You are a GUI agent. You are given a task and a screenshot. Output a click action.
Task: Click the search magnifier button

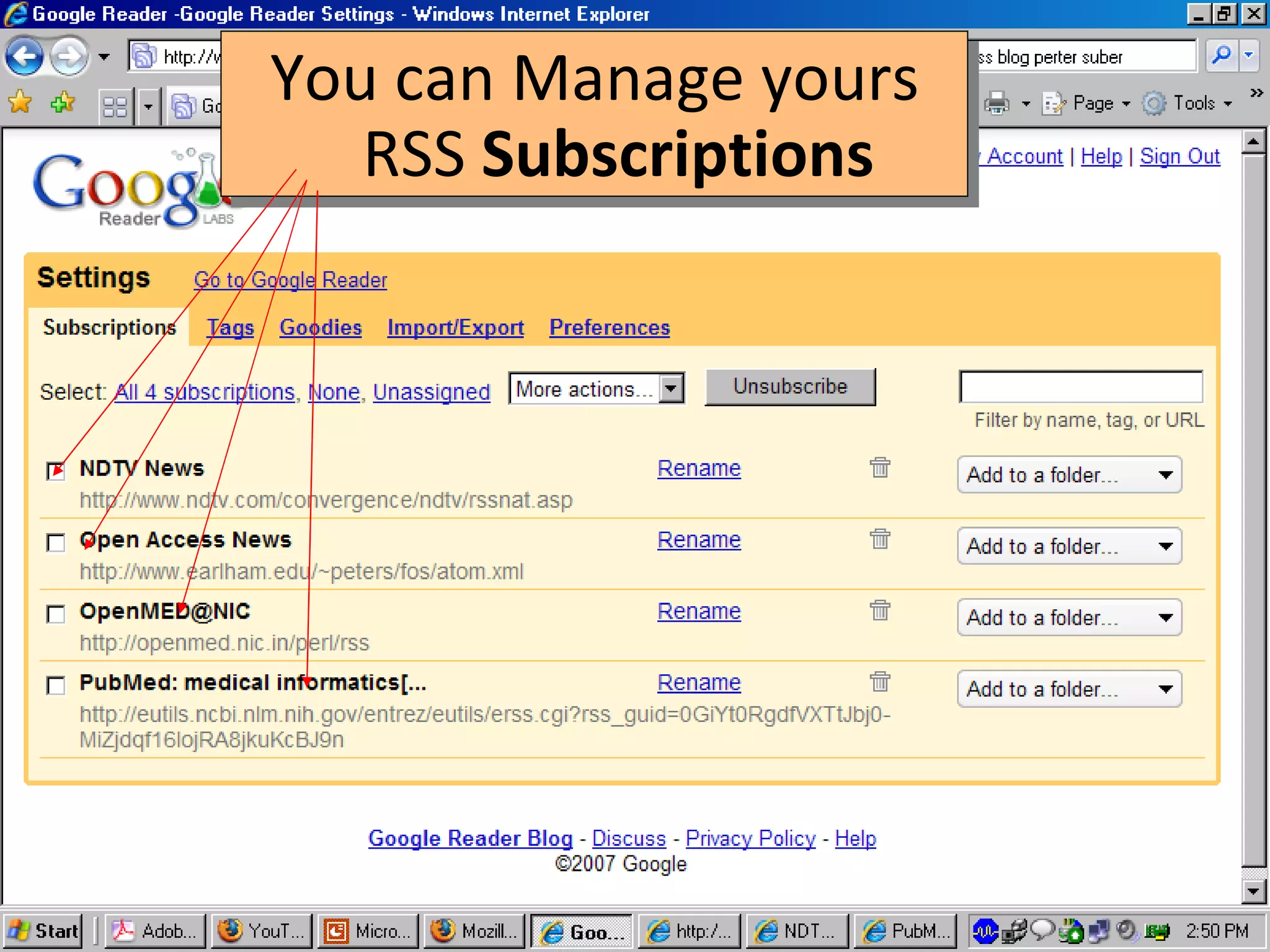pos(1221,56)
